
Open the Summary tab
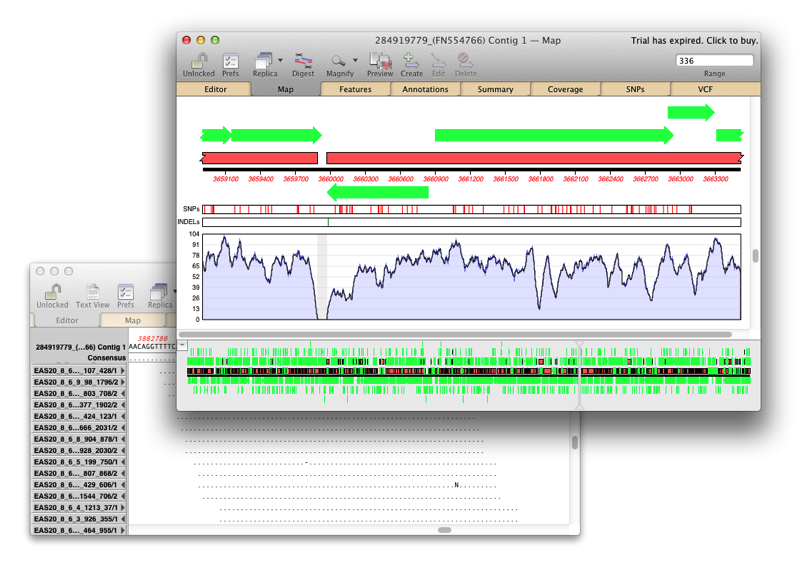495,89
